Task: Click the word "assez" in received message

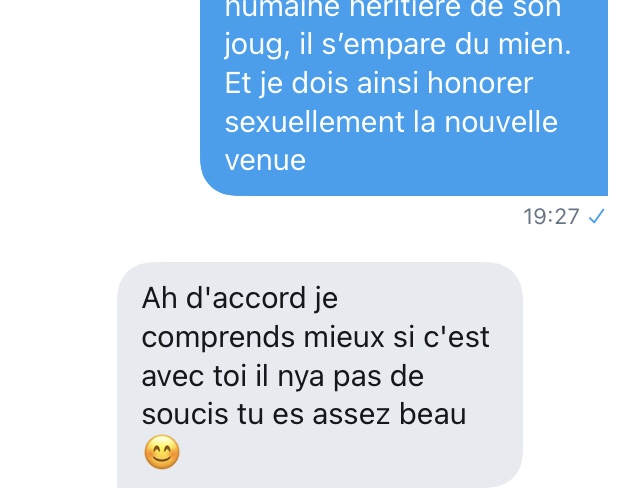Action: tap(351, 414)
